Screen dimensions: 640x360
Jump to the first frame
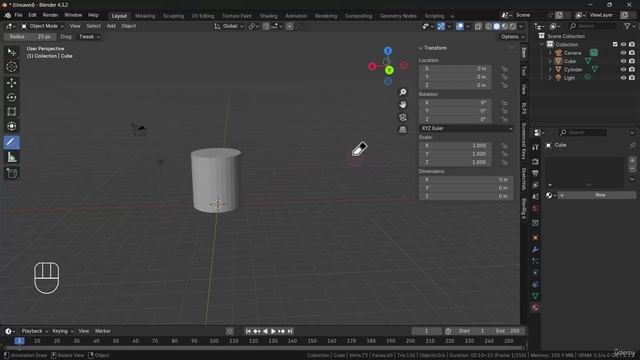[x=248, y=331]
